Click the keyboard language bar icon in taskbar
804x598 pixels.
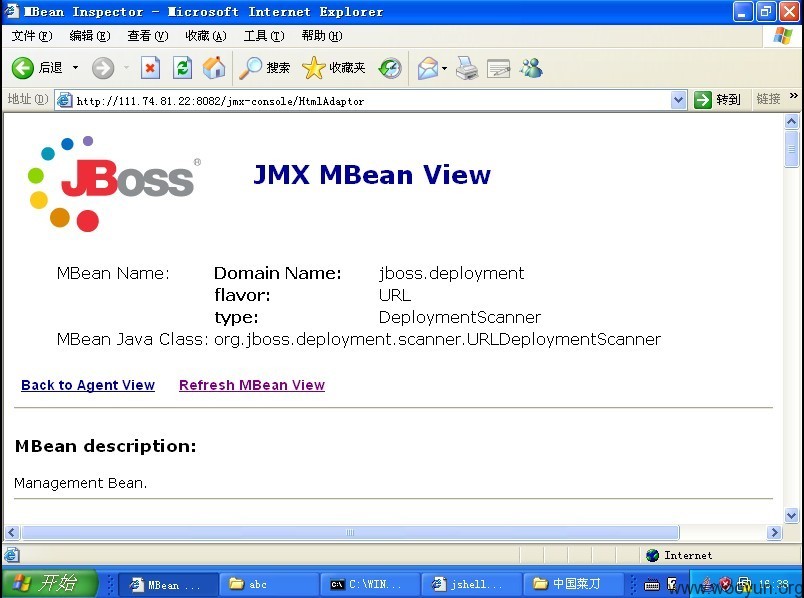click(652, 585)
